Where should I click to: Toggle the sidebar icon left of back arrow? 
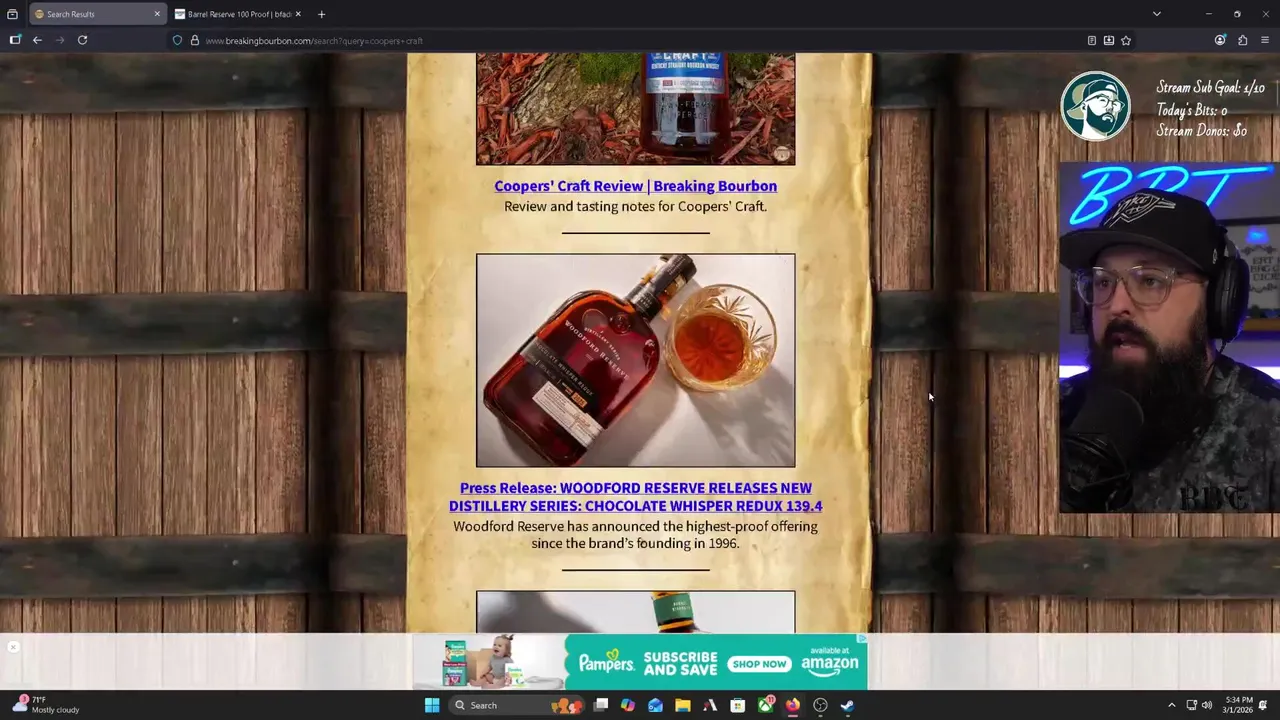[x=15, y=40]
